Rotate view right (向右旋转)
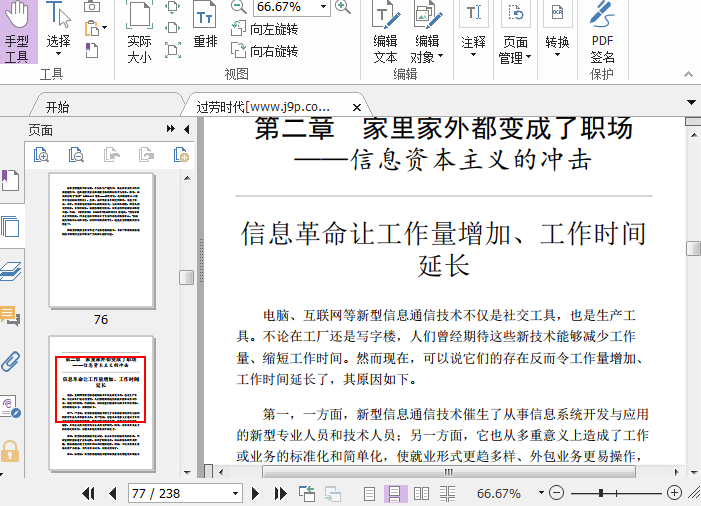 point(265,51)
